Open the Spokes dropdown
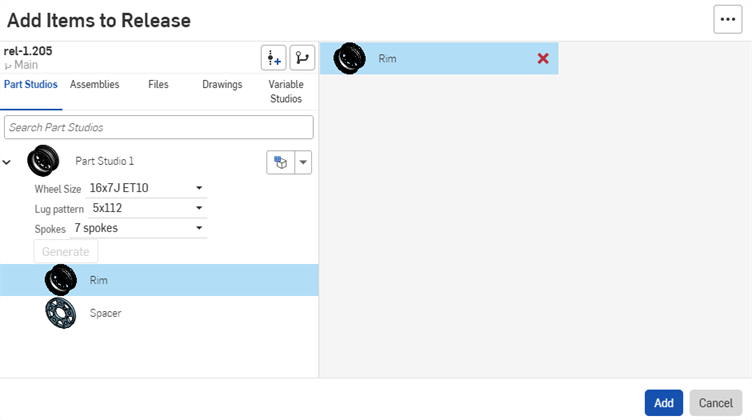The image size is (752, 420). point(140,228)
